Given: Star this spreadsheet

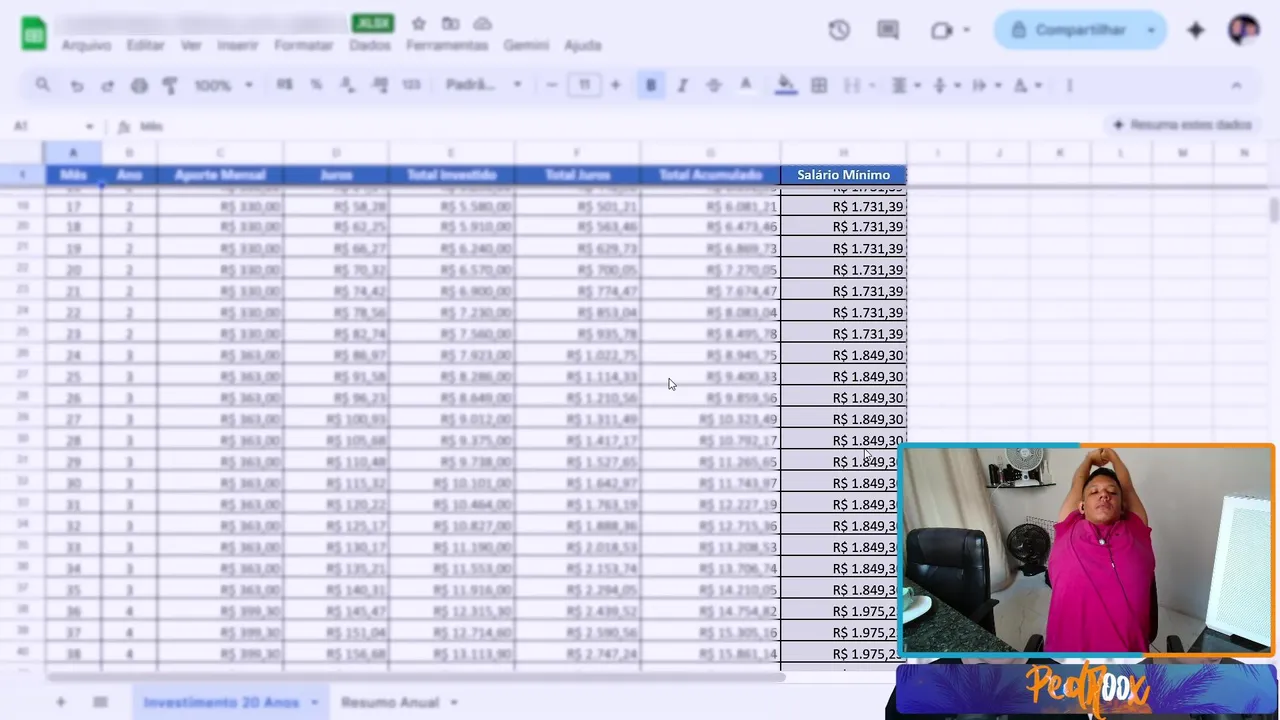Looking at the screenshot, I should (x=419, y=24).
